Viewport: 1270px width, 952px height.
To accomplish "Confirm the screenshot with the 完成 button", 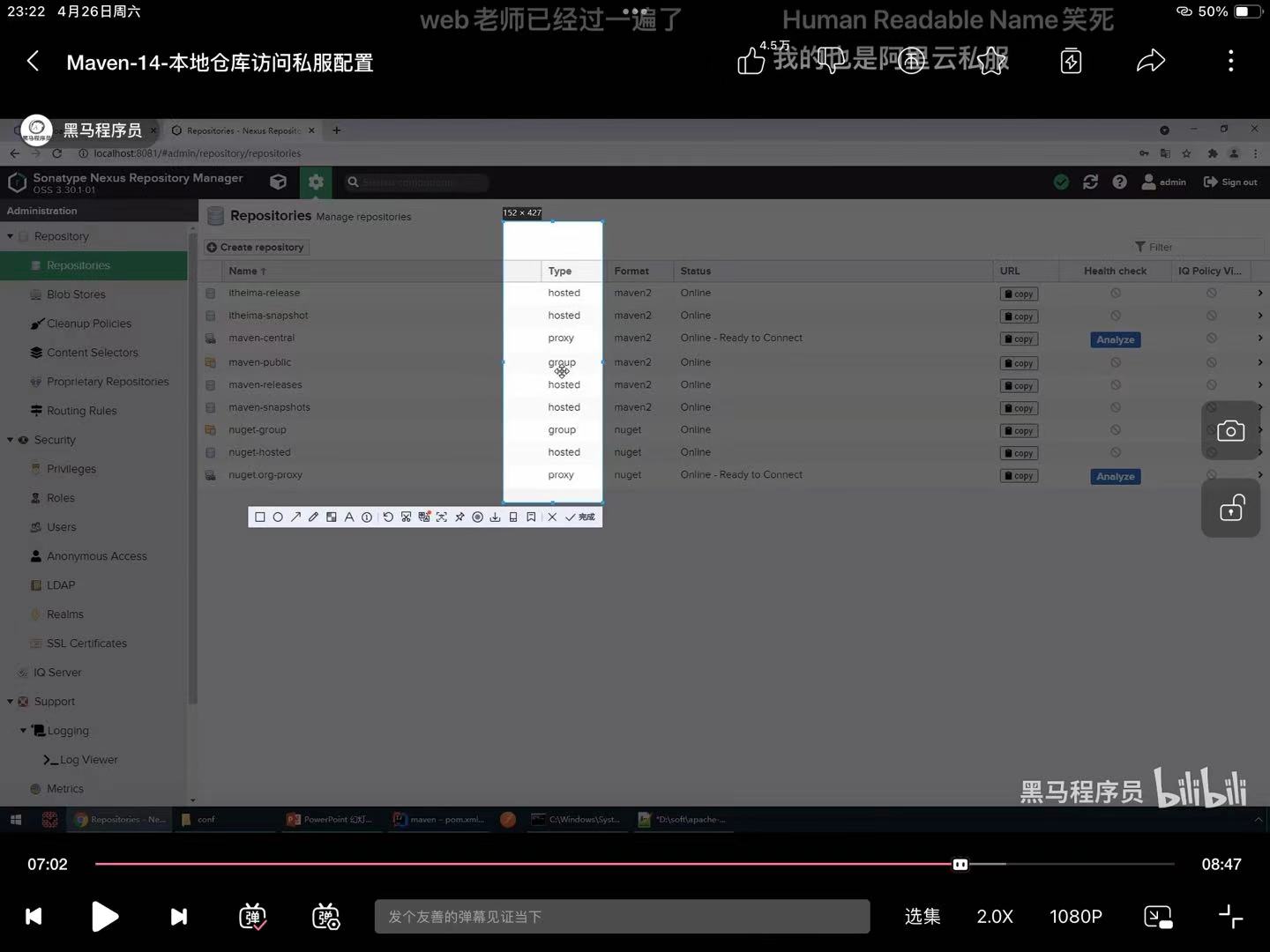I will click(580, 517).
